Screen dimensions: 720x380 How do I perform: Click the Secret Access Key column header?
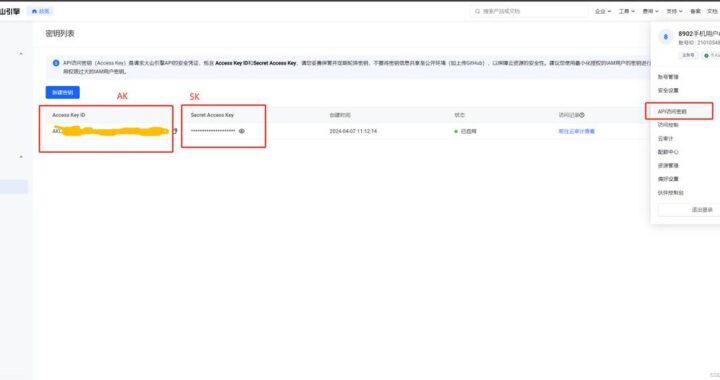point(212,115)
